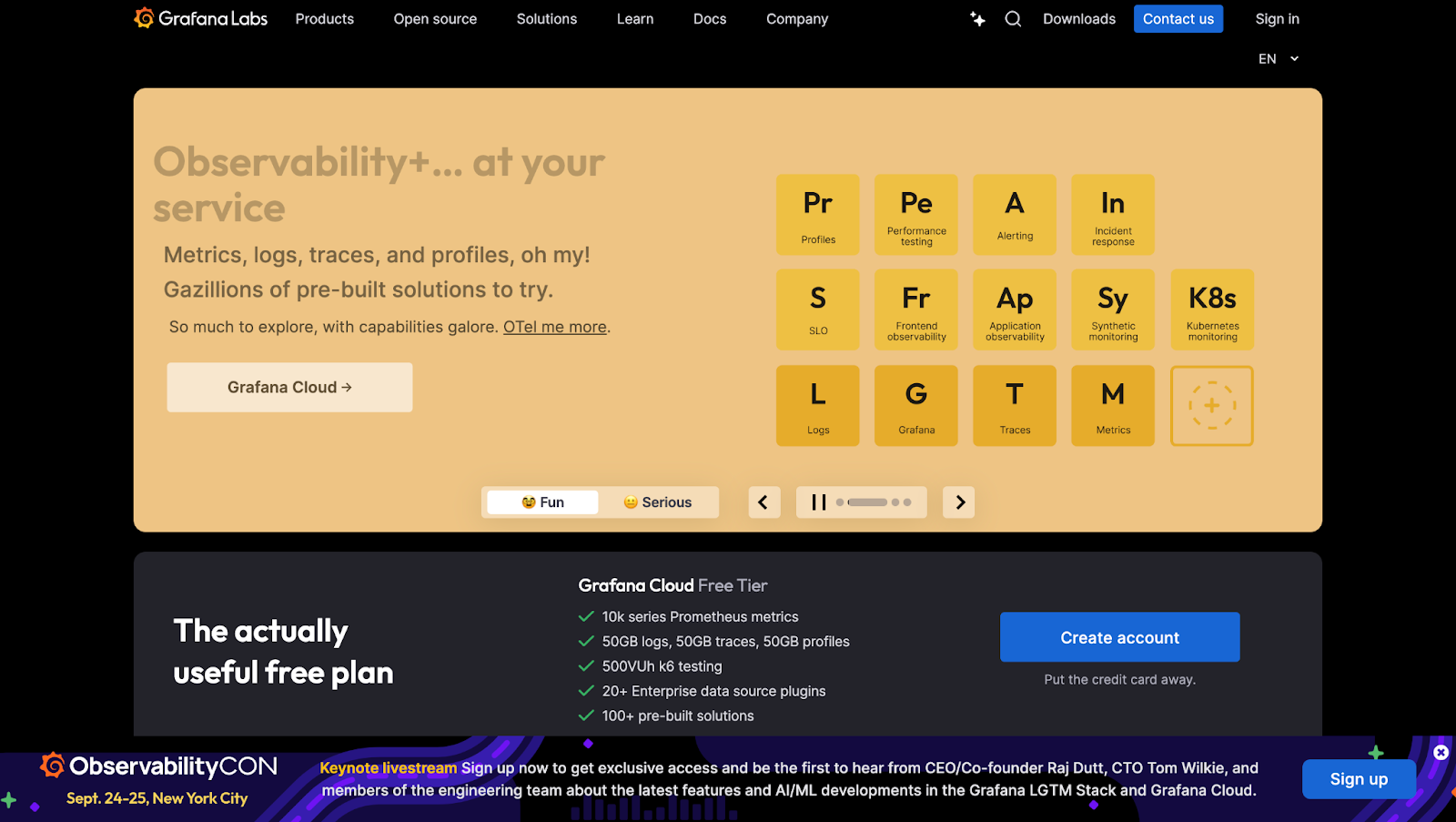
Task: Click the Grafana Labs logo
Action: click(201, 18)
